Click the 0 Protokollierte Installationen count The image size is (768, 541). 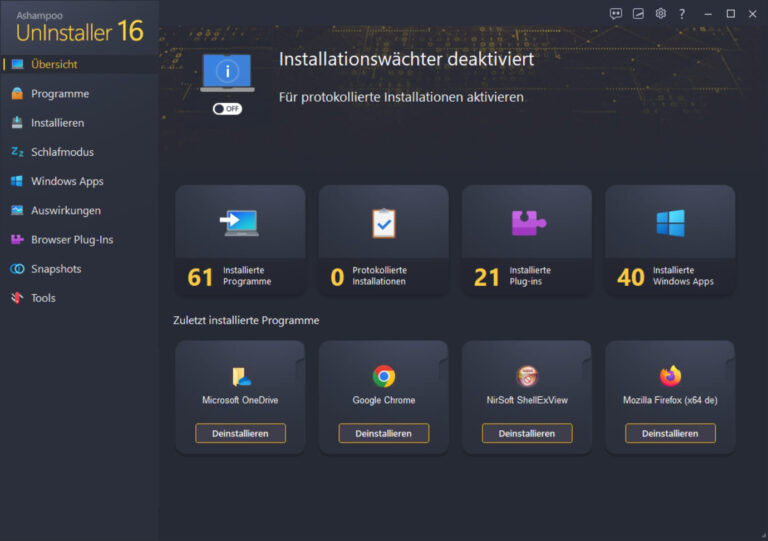[x=337, y=277]
